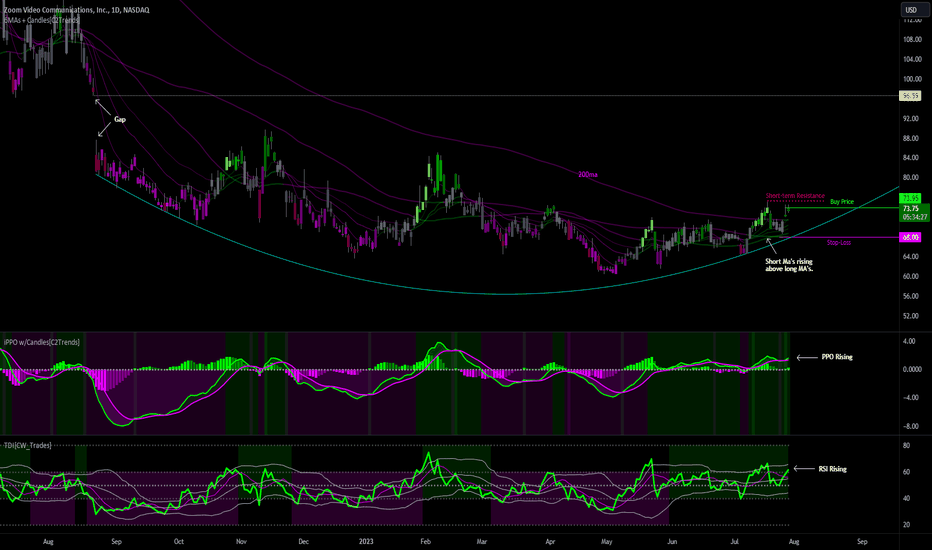Select the RSI Rising annotation
932x550 pixels.
click(x=832, y=469)
